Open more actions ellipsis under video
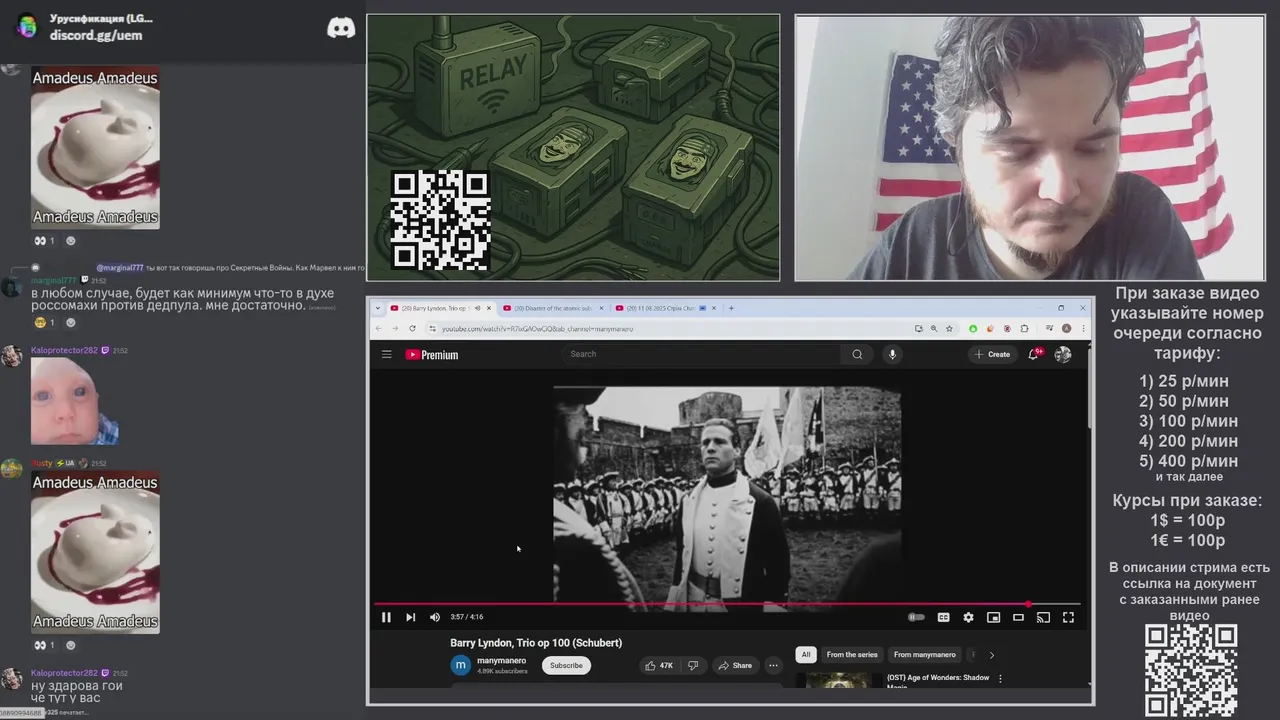 [773, 665]
